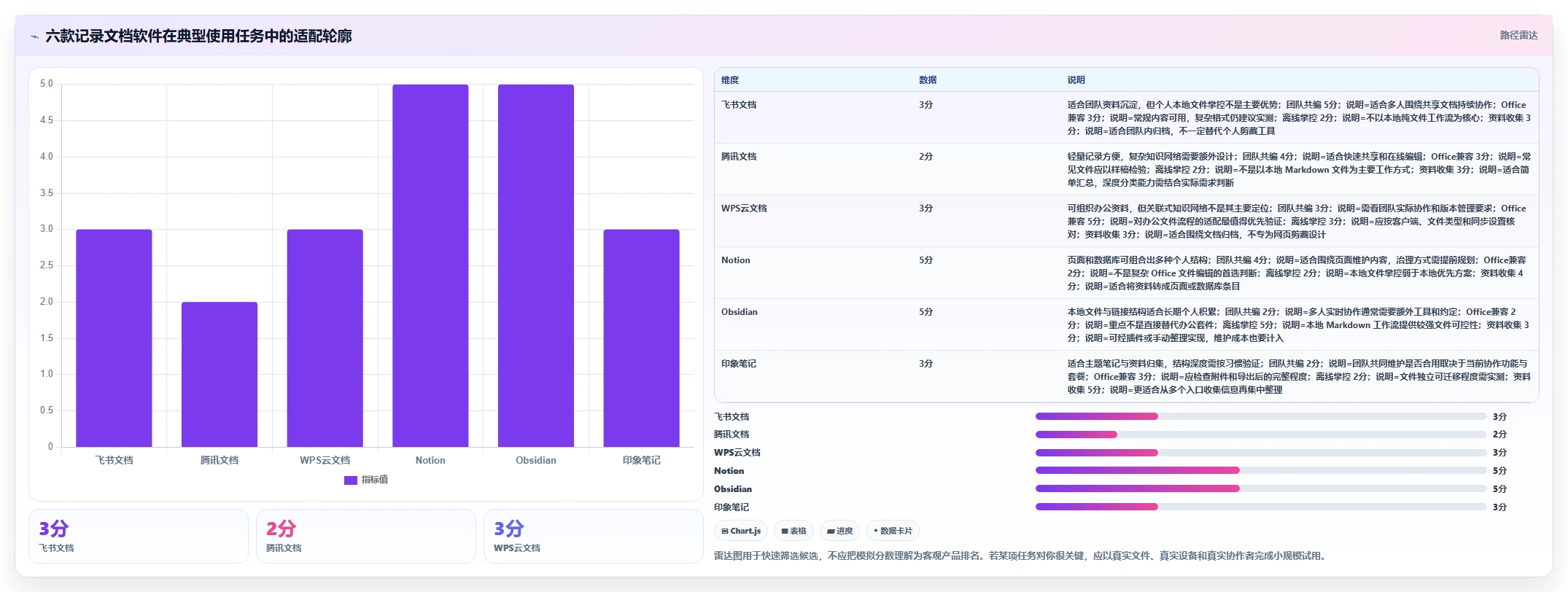1568x592 pixels.
Task: Click the Notion progress bar
Action: coord(1261,471)
